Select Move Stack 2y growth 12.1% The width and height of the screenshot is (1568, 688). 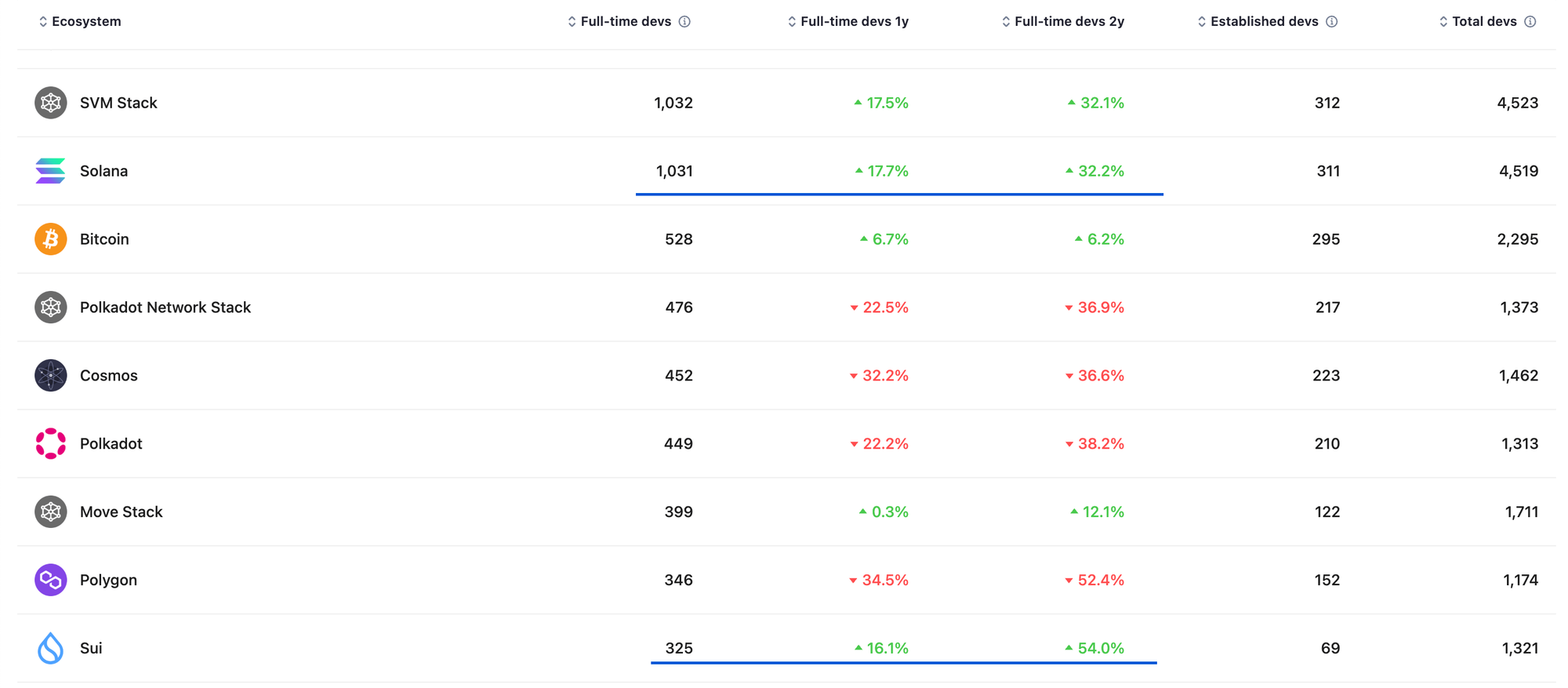coord(1097,511)
